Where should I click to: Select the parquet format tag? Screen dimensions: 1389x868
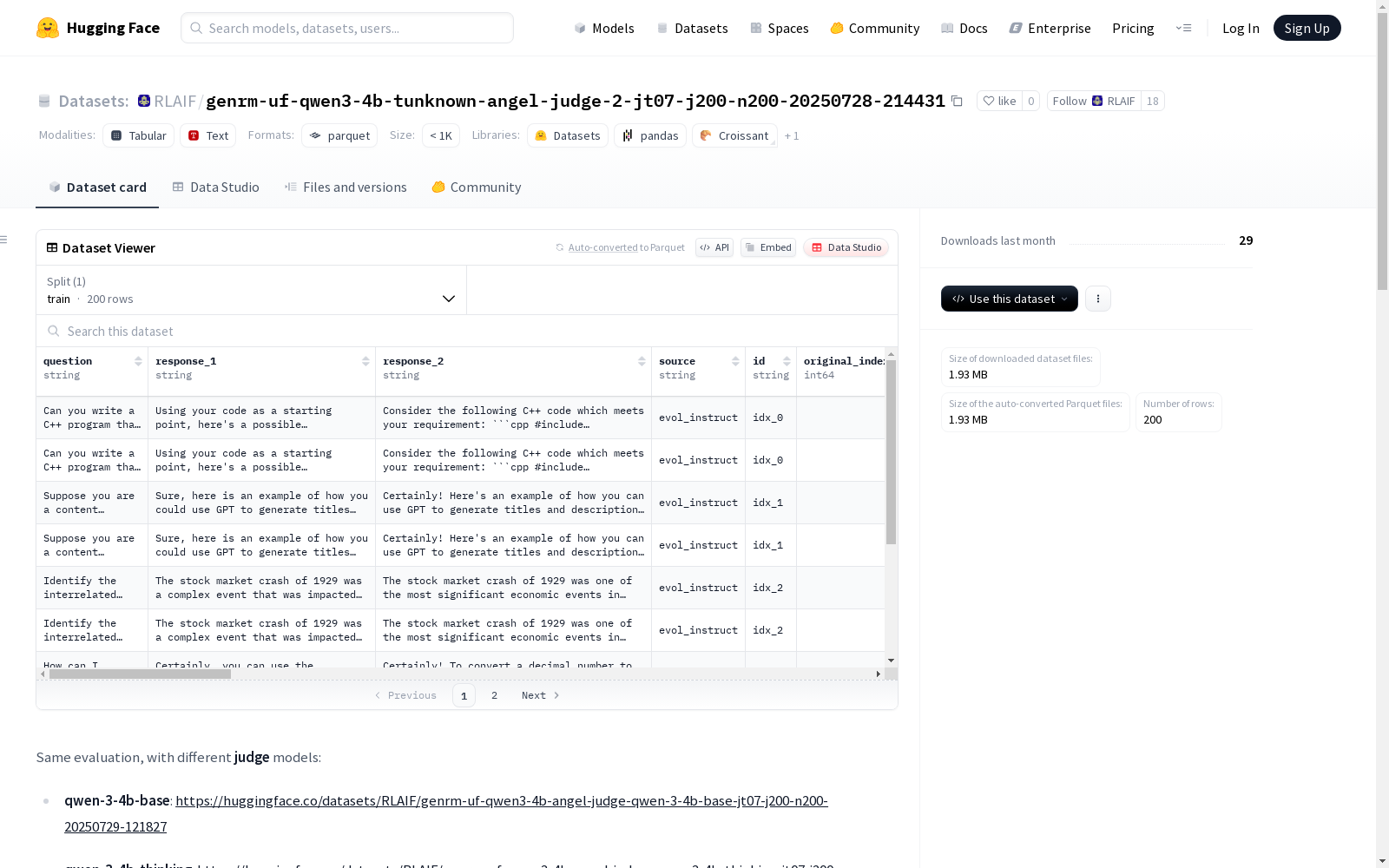coord(339,135)
